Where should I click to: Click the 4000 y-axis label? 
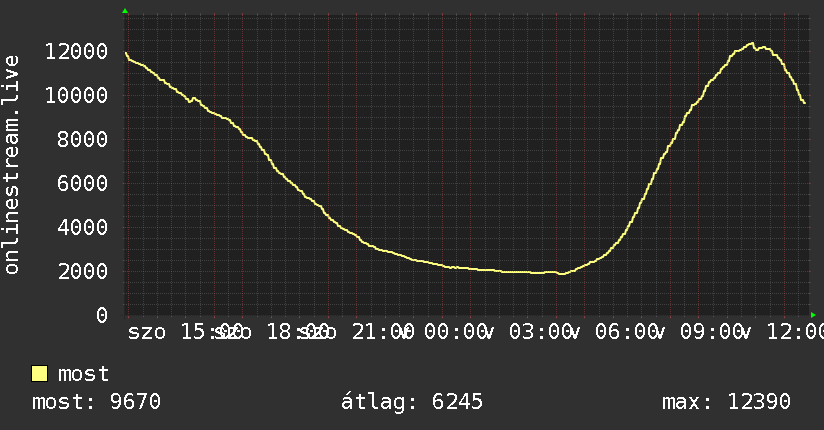pos(83,228)
